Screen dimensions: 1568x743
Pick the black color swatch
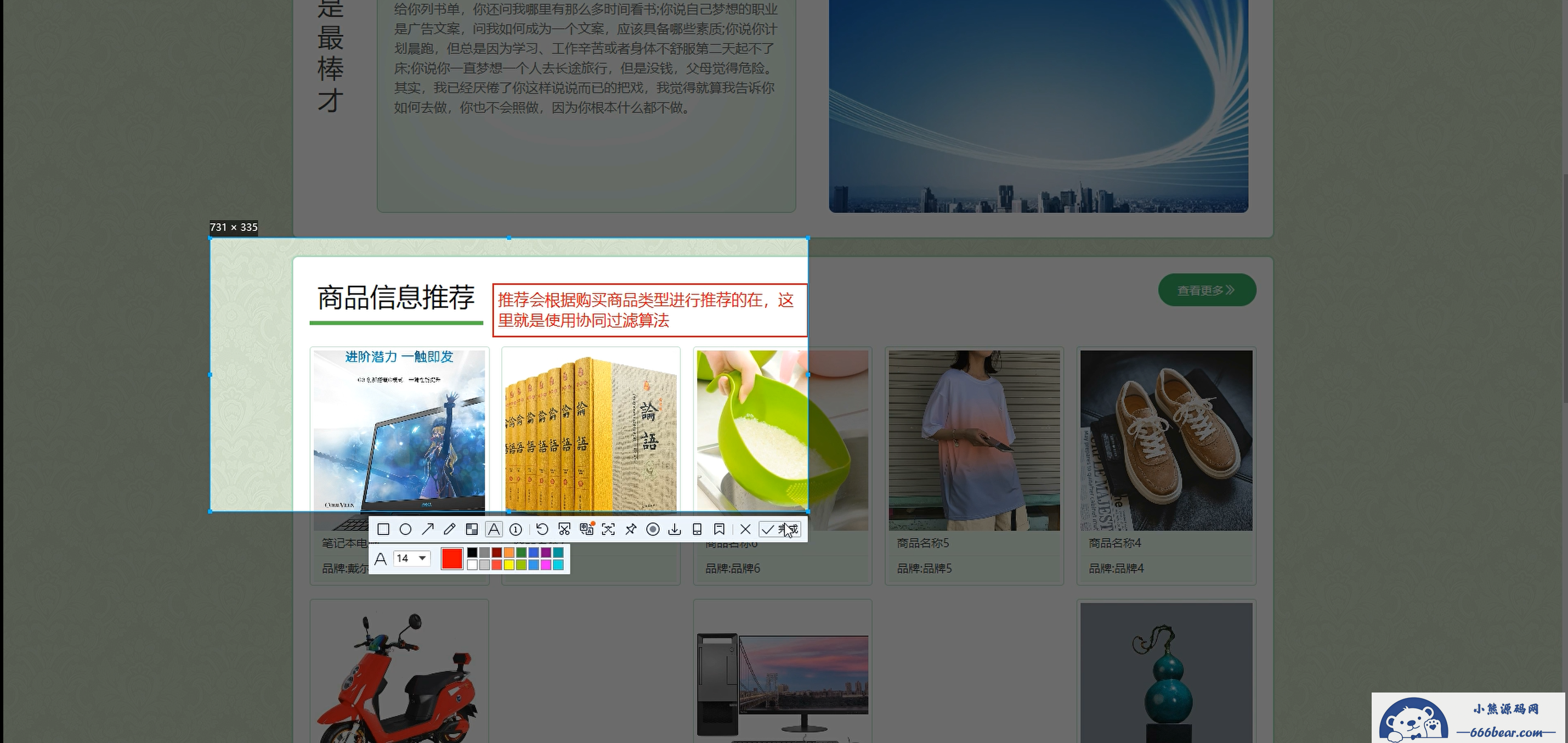point(472,553)
